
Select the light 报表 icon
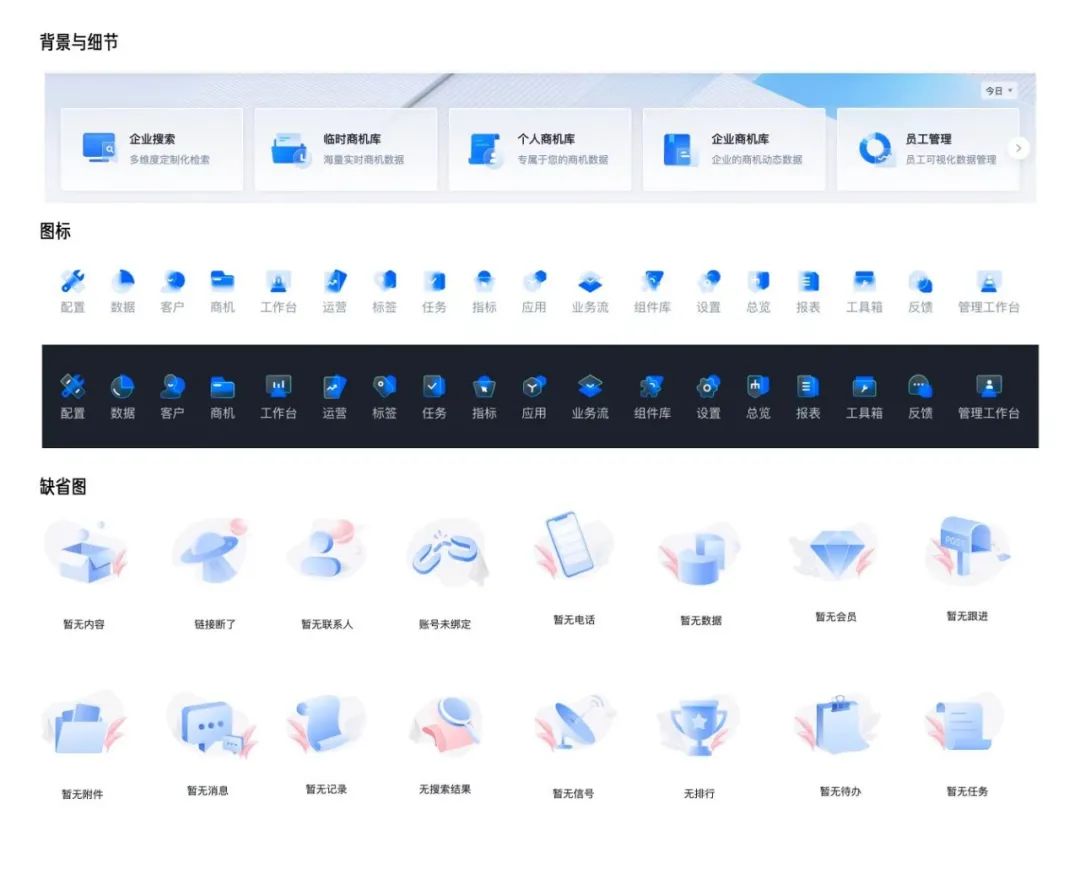tap(808, 281)
